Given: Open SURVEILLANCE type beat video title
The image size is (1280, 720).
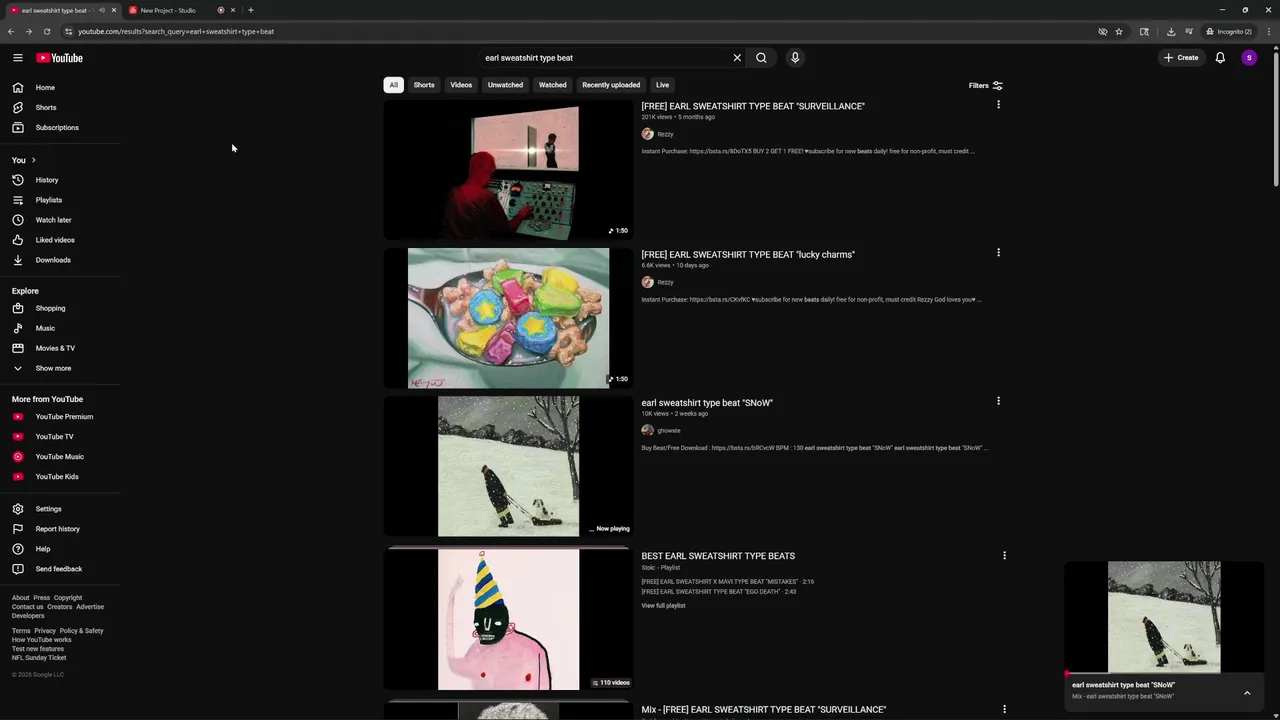Looking at the screenshot, I should pos(753,106).
